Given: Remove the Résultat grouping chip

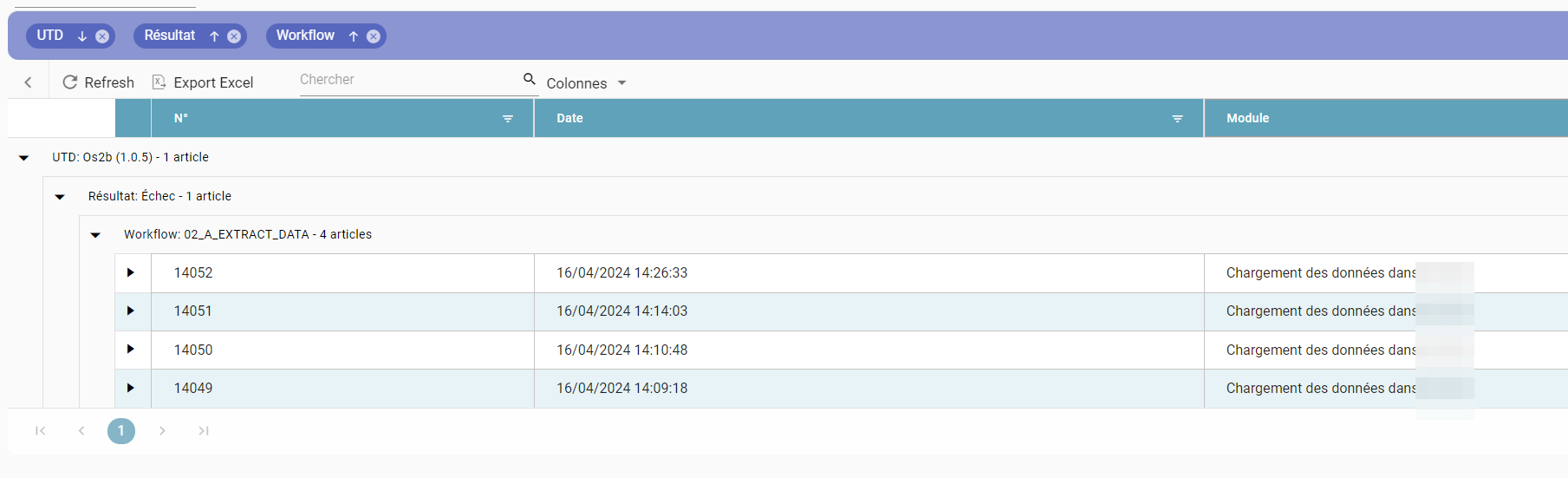Looking at the screenshot, I should point(234,36).
